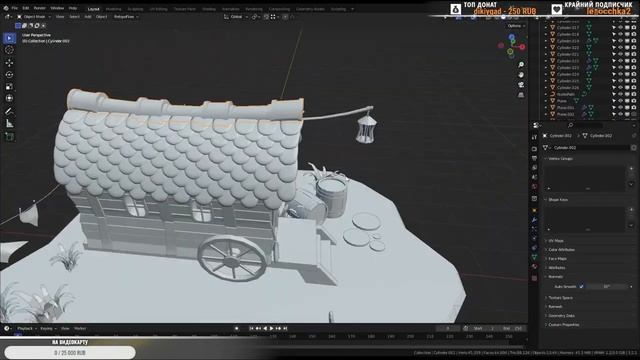Activate the Rotate tool

coord(9,75)
